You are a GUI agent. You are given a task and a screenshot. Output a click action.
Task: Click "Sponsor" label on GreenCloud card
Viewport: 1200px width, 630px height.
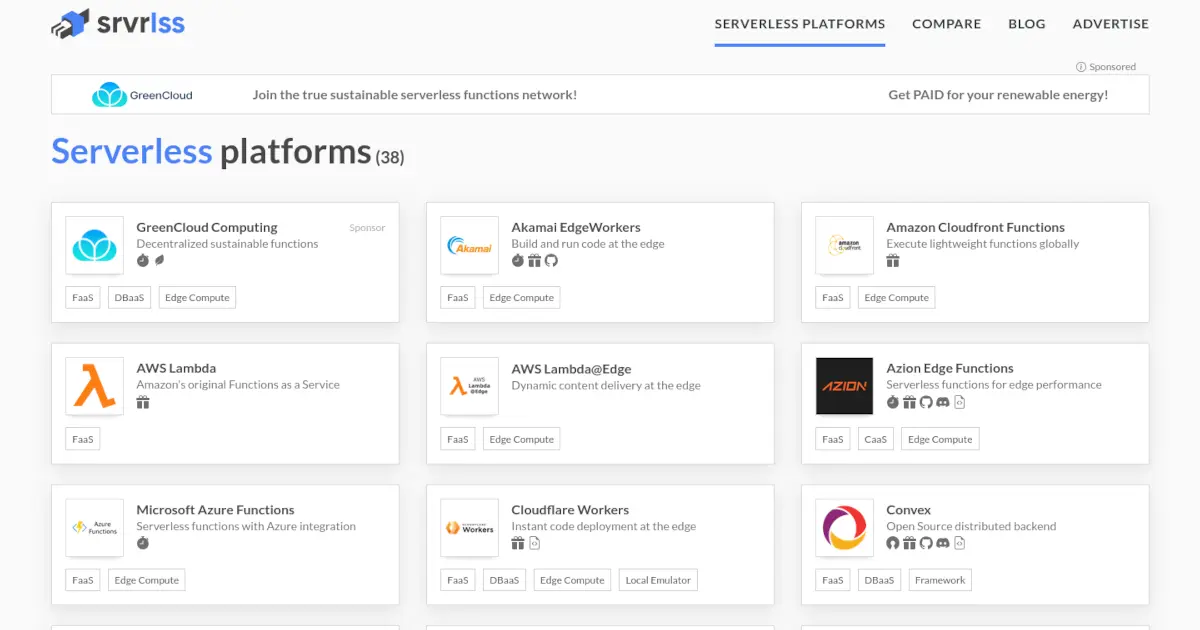click(x=367, y=228)
